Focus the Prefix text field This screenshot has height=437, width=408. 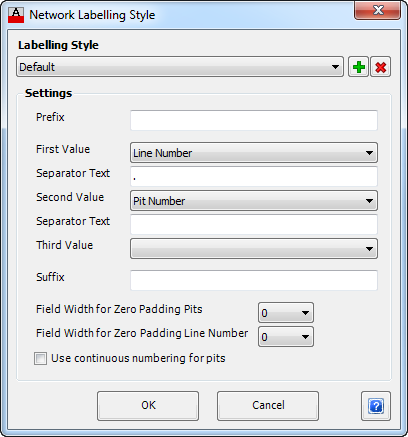[254, 120]
